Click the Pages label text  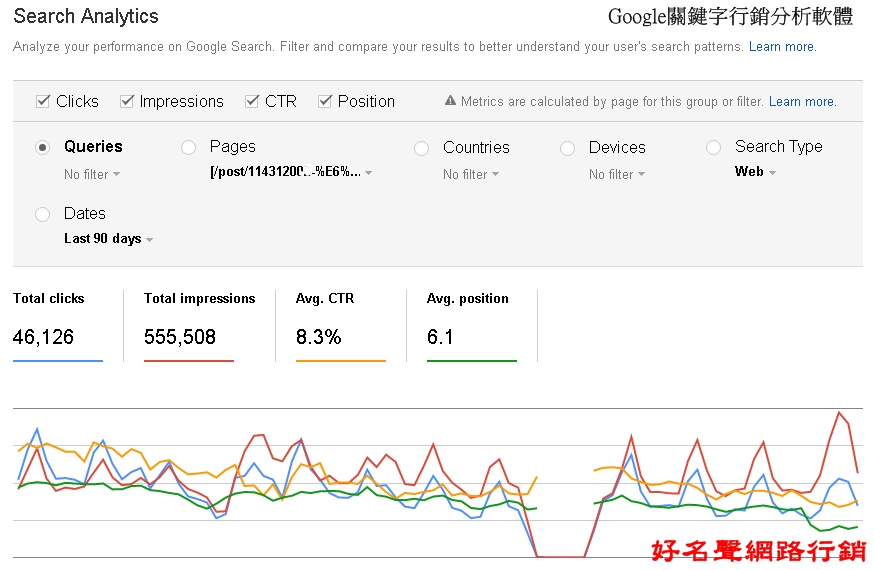coord(232,147)
